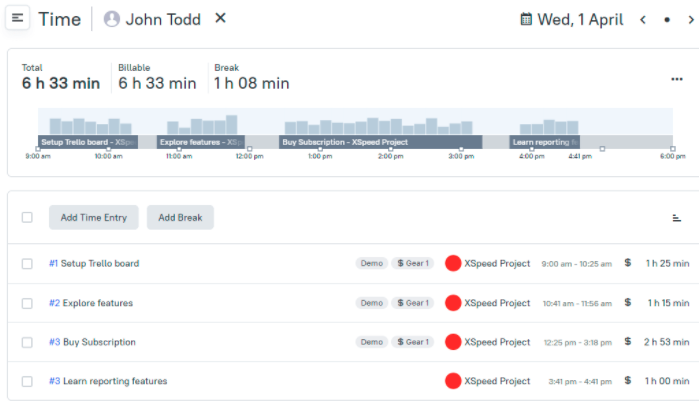Click the Break 1 h 08 min summary

[x=251, y=78]
